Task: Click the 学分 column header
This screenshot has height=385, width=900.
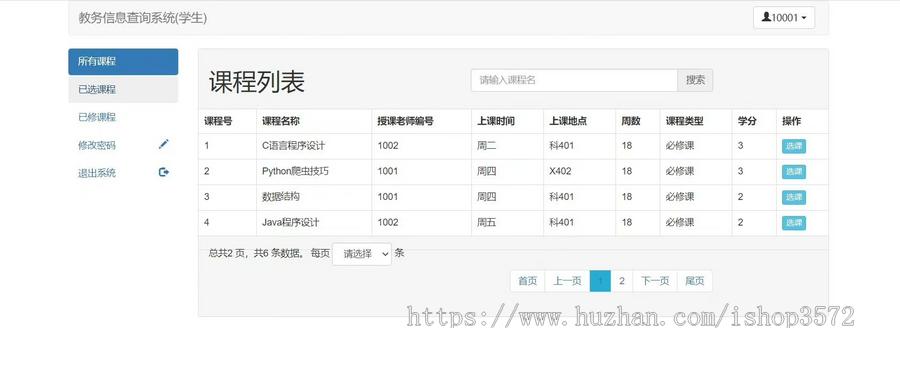Action: [x=747, y=121]
